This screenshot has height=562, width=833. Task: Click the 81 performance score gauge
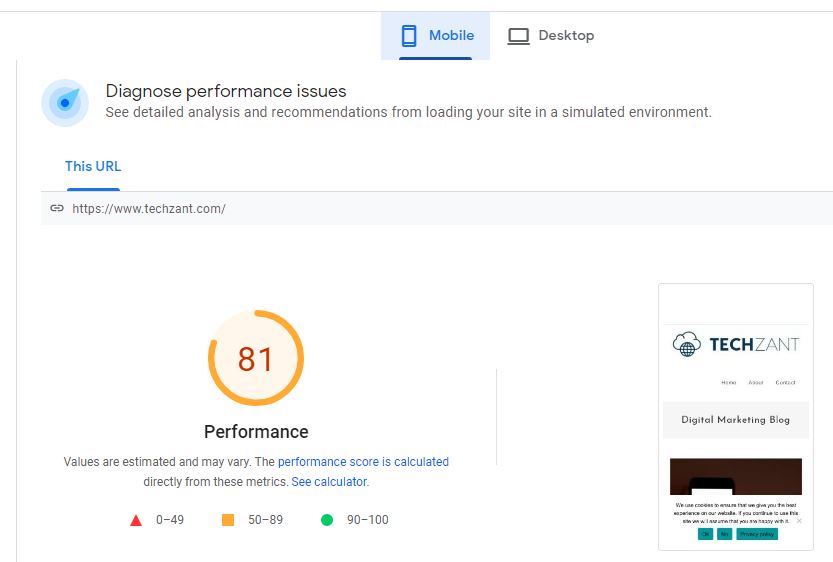coord(256,358)
